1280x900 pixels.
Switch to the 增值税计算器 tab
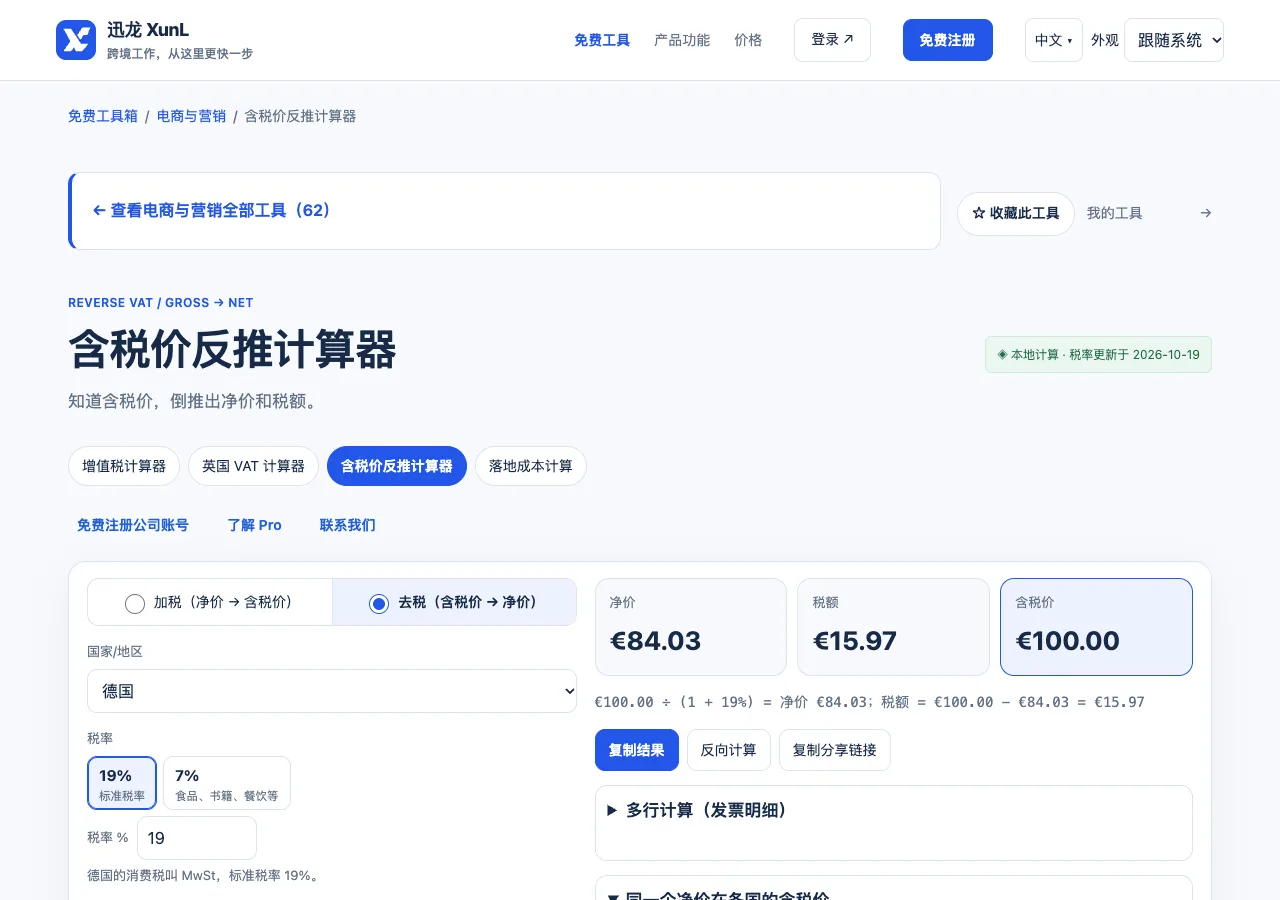[x=124, y=466]
